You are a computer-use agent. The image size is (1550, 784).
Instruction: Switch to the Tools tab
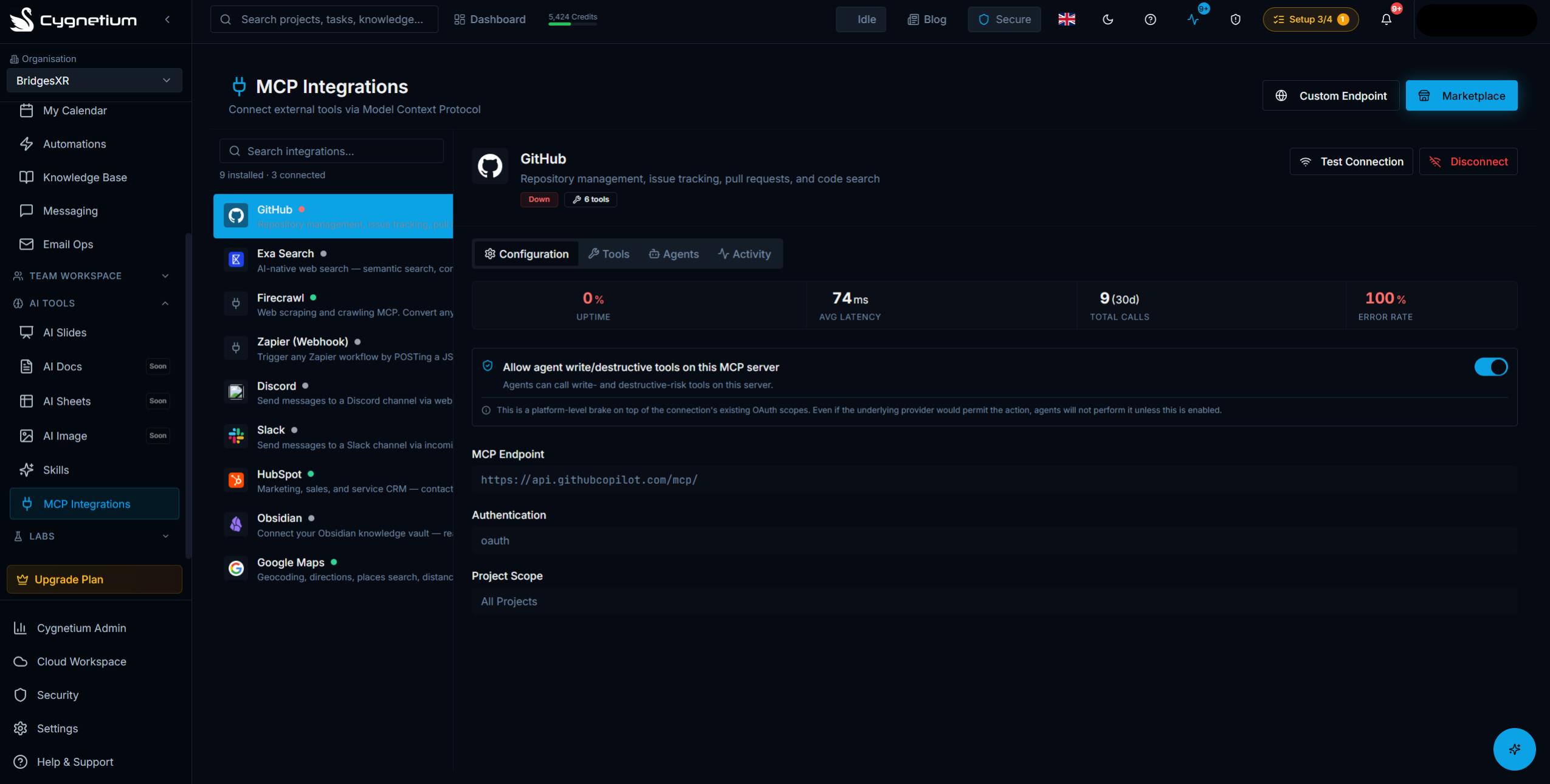609,254
